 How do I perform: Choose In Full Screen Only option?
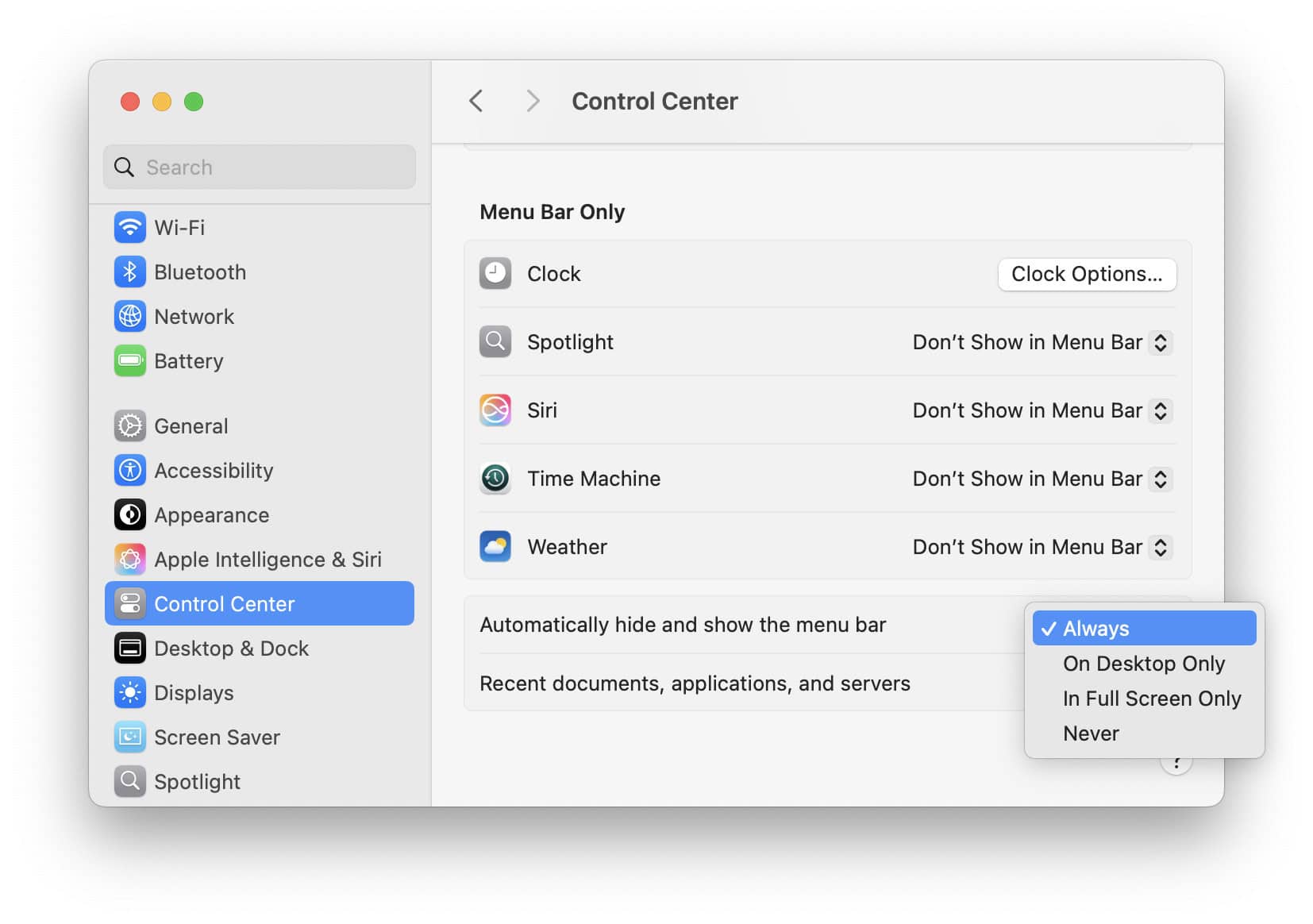tap(1144, 698)
